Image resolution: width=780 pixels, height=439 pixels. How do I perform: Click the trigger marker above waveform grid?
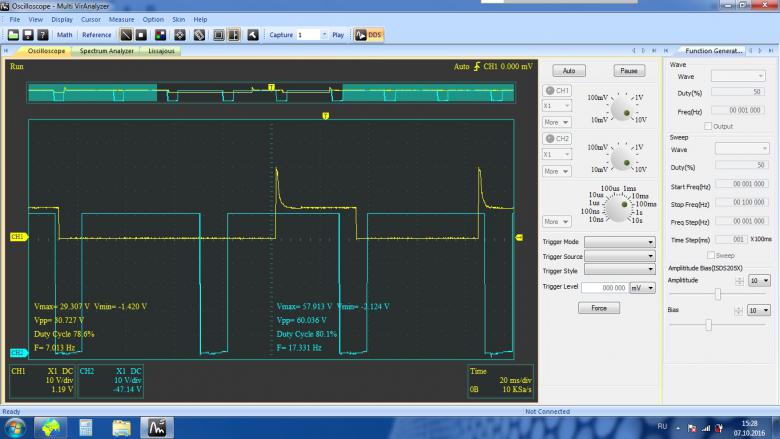click(x=325, y=116)
